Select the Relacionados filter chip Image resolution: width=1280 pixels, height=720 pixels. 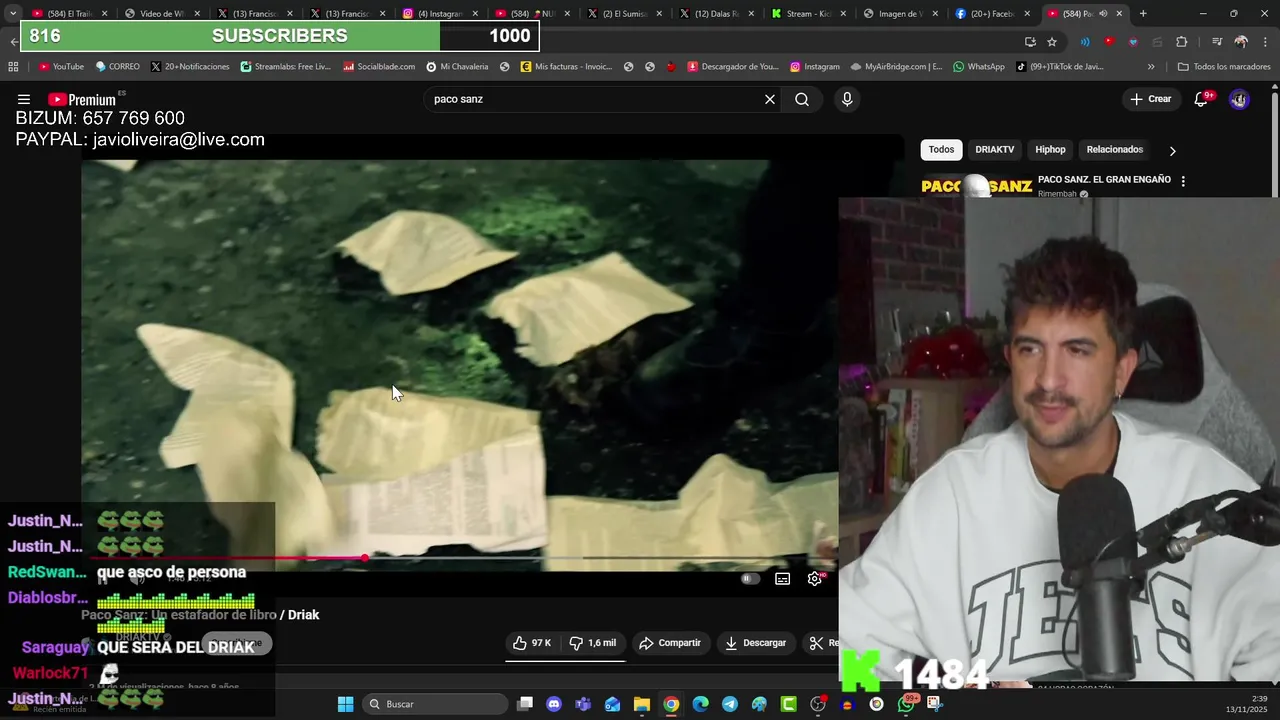[x=1114, y=149]
